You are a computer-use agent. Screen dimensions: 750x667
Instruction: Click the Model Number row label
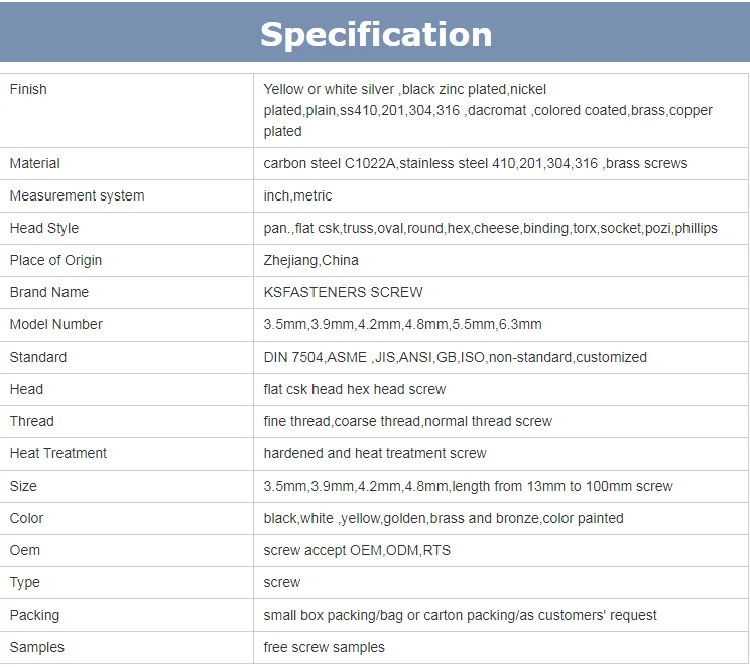coord(56,324)
